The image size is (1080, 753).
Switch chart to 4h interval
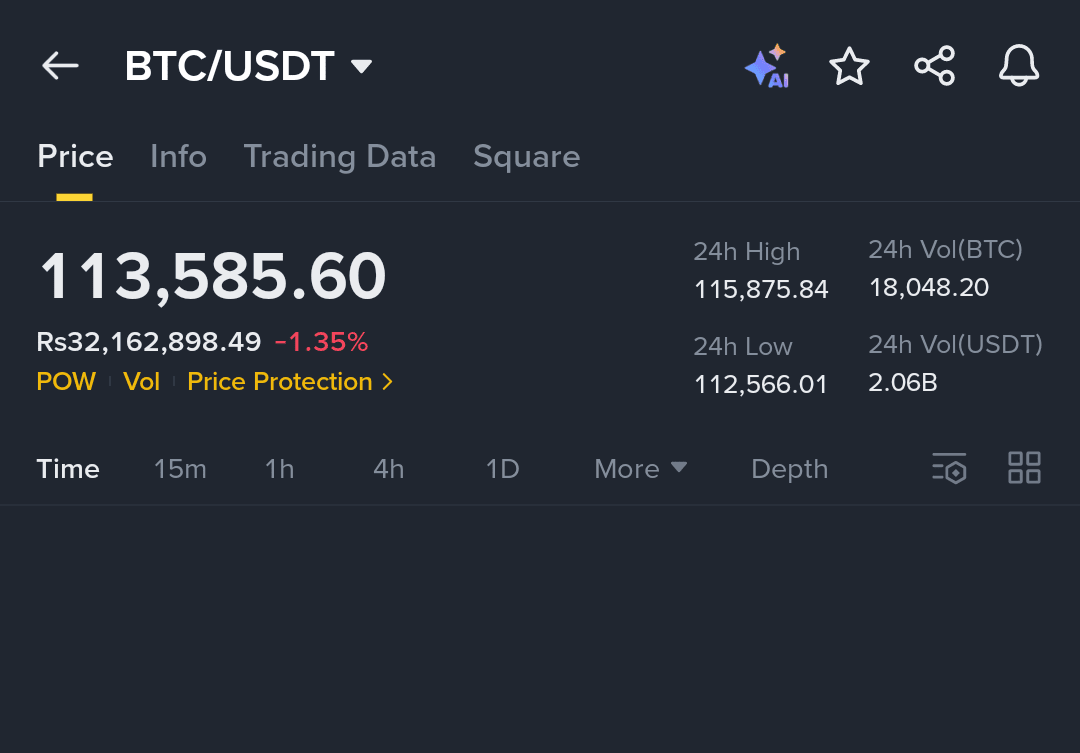(x=388, y=469)
